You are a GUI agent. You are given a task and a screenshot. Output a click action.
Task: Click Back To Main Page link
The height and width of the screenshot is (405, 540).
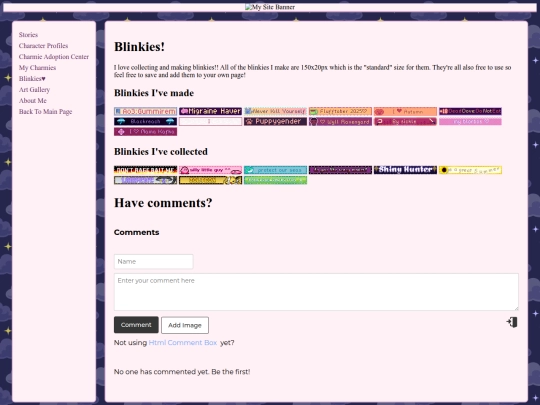45,112
